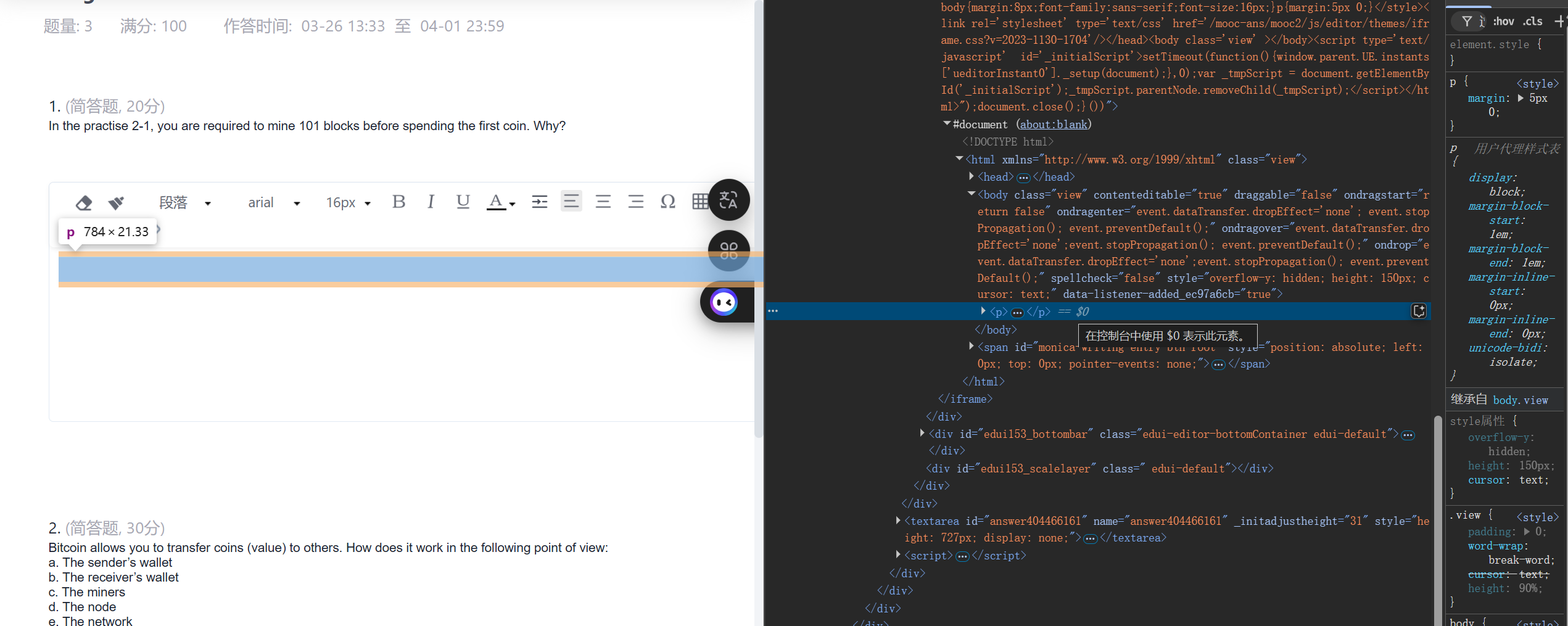
Task: Toggle bold formatting in the editor toolbar
Action: coord(398,202)
